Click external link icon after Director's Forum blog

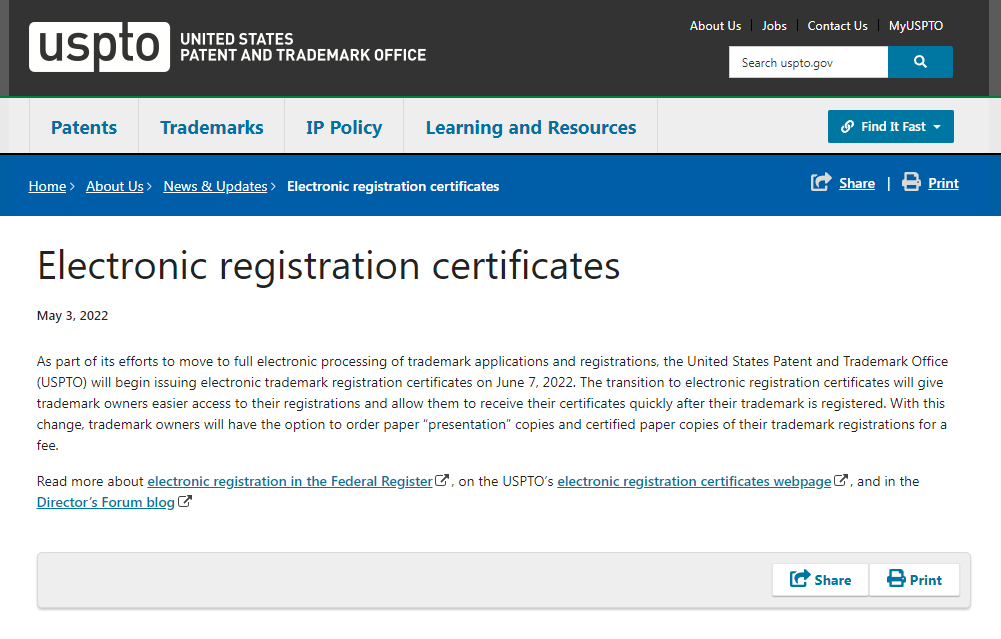coord(184,501)
